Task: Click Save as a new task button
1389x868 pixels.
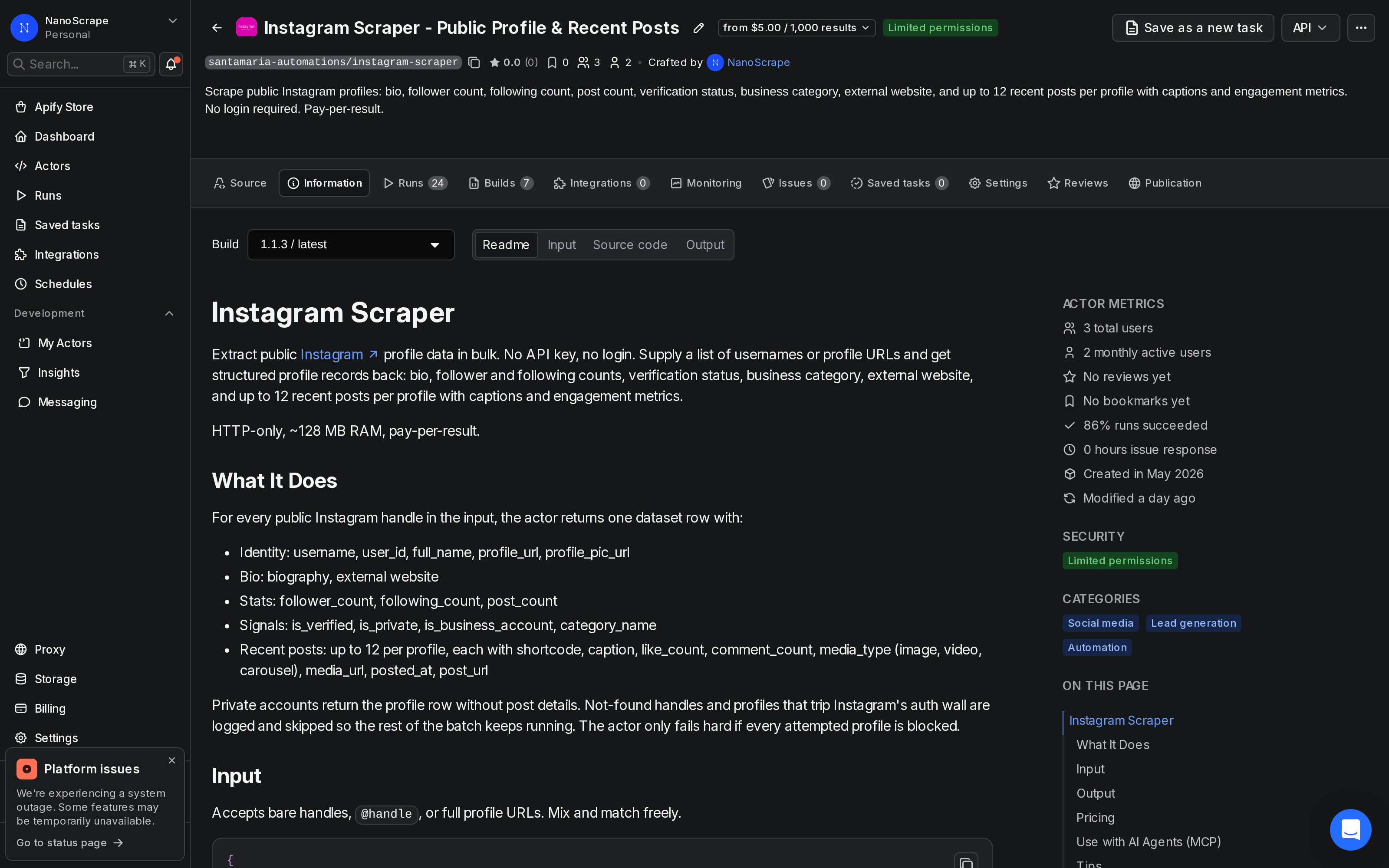Action: point(1193,27)
